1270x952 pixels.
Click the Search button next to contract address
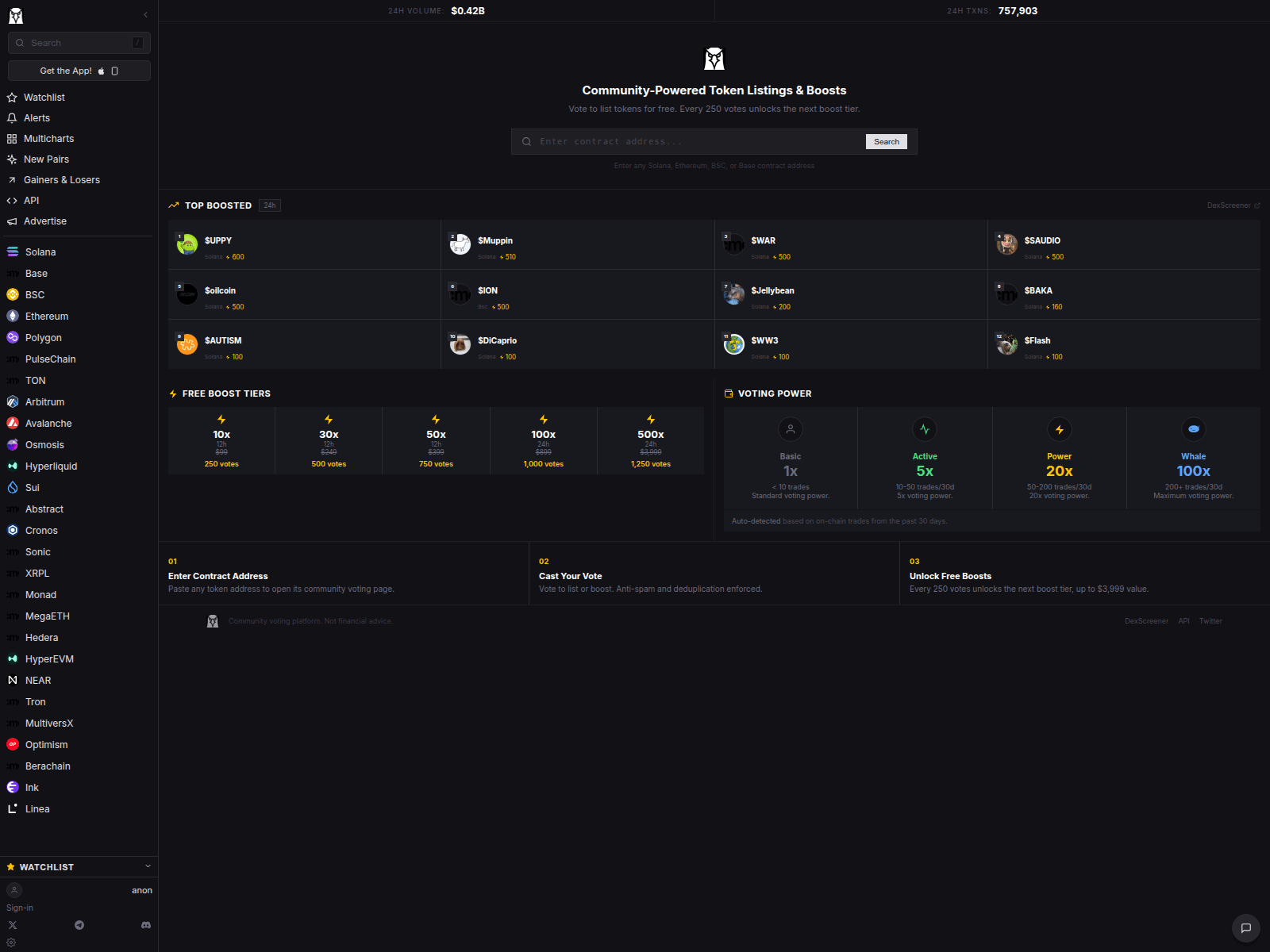click(886, 141)
